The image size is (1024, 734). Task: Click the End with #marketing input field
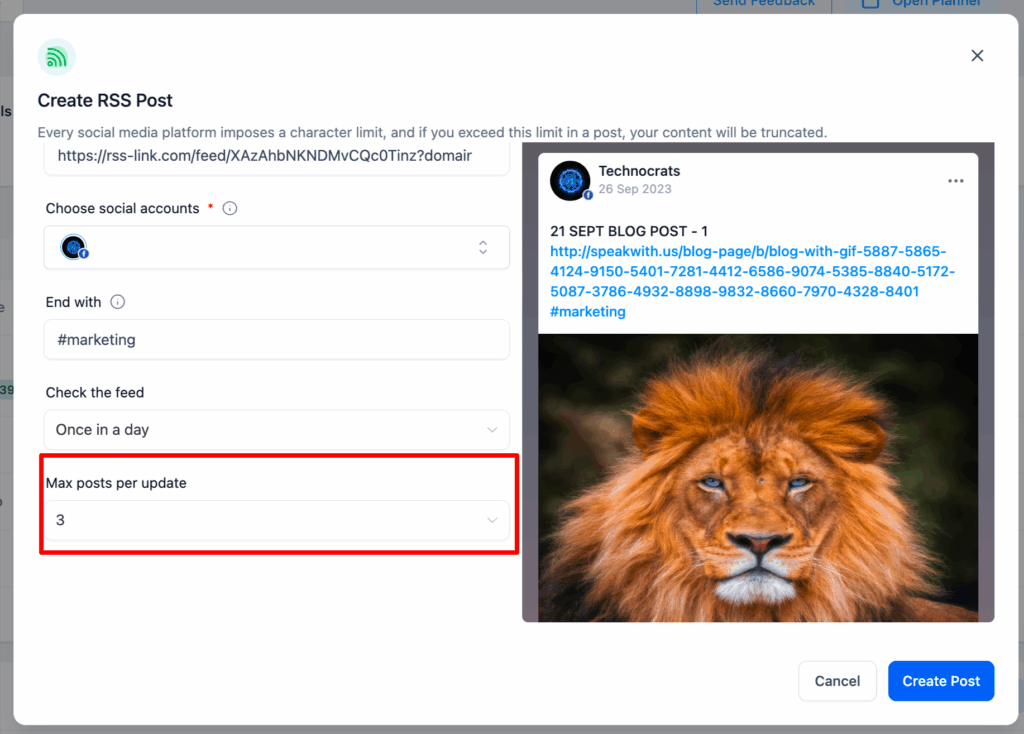click(276, 340)
